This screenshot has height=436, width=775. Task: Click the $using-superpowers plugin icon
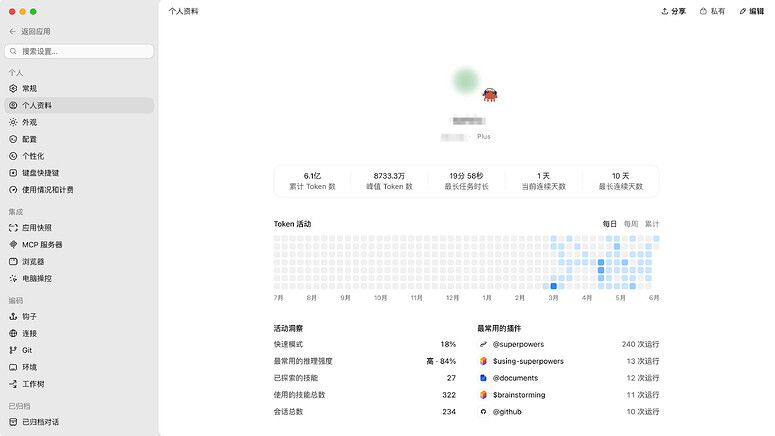tap(483, 361)
